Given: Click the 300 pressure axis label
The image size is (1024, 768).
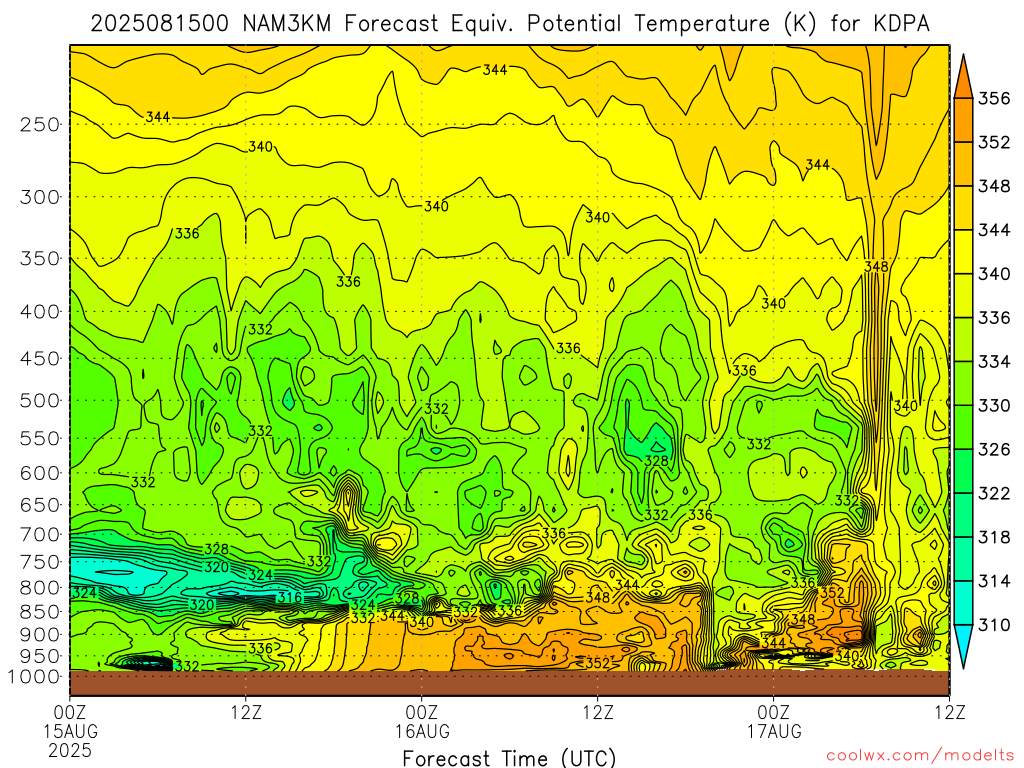Looking at the screenshot, I should [40, 197].
